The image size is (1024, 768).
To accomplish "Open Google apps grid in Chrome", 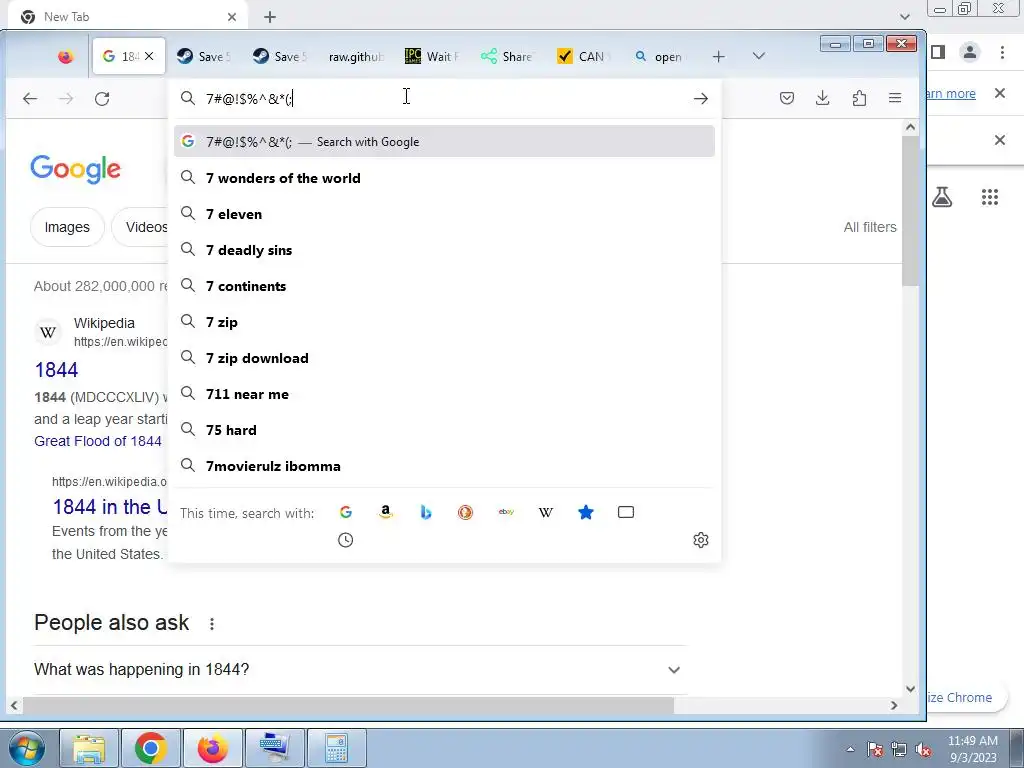I will 990,197.
